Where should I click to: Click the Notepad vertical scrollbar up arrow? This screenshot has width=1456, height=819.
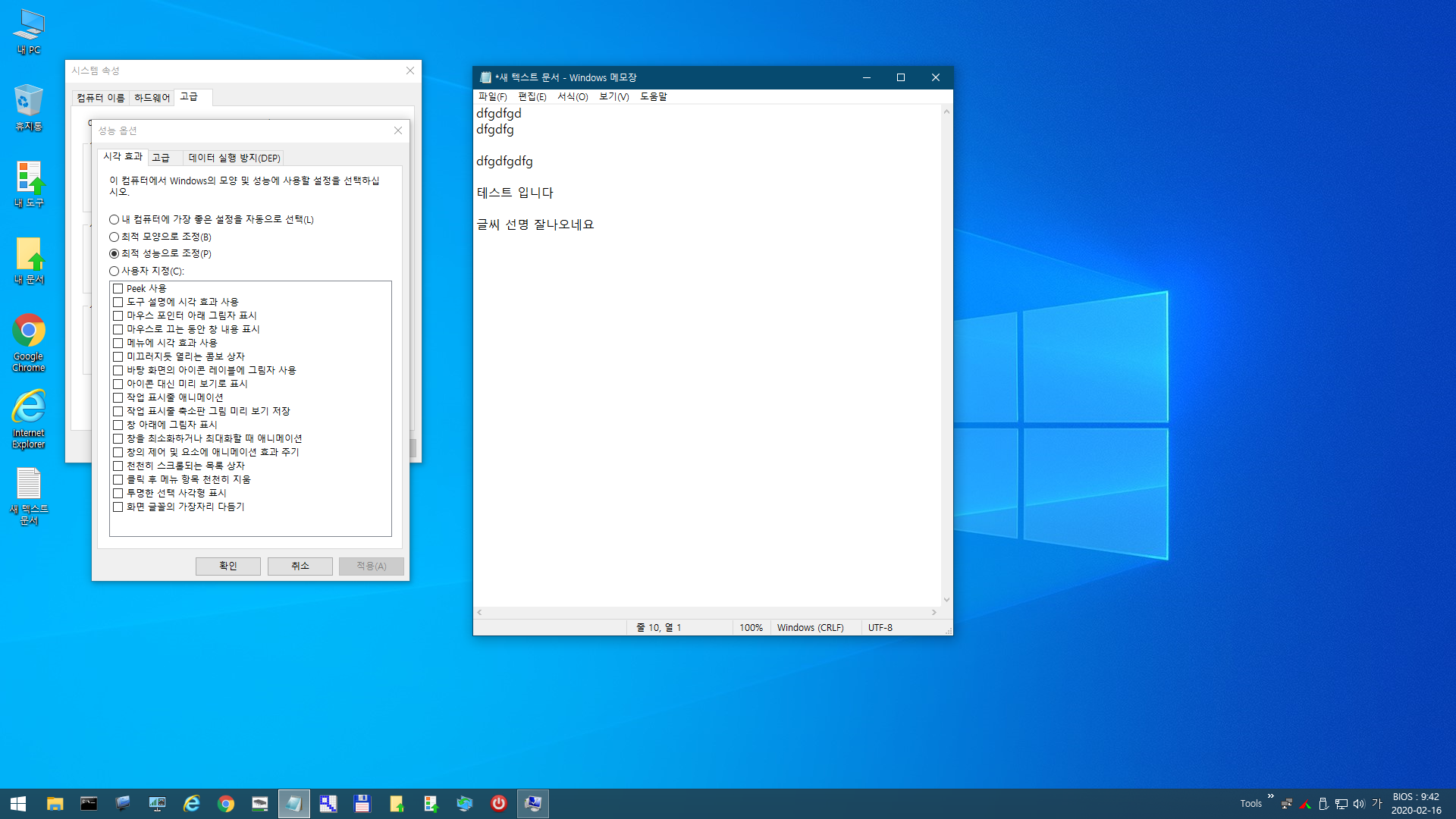click(x=946, y=111)
